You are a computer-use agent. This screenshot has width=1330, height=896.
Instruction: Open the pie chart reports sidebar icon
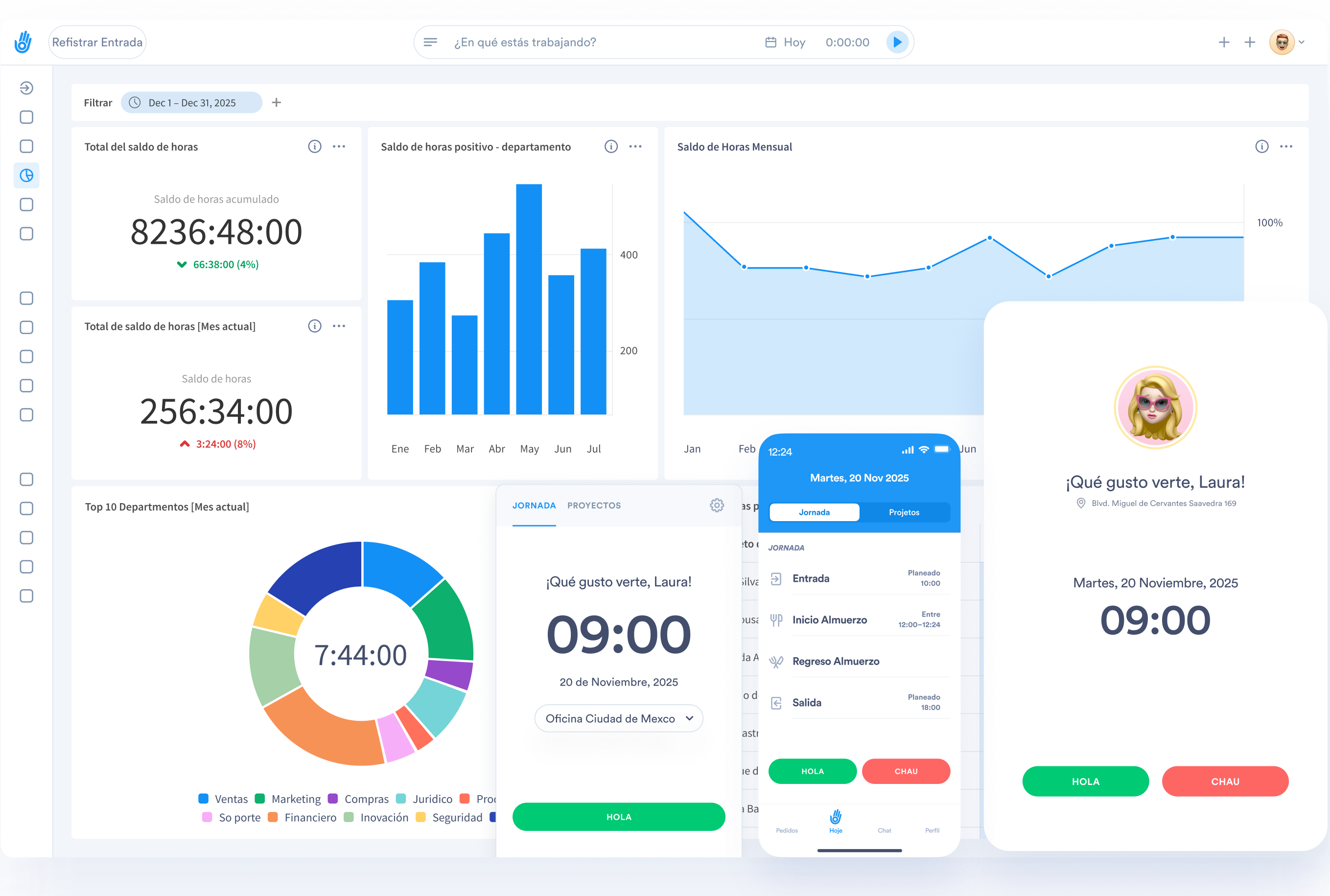(x=26, y=175)
